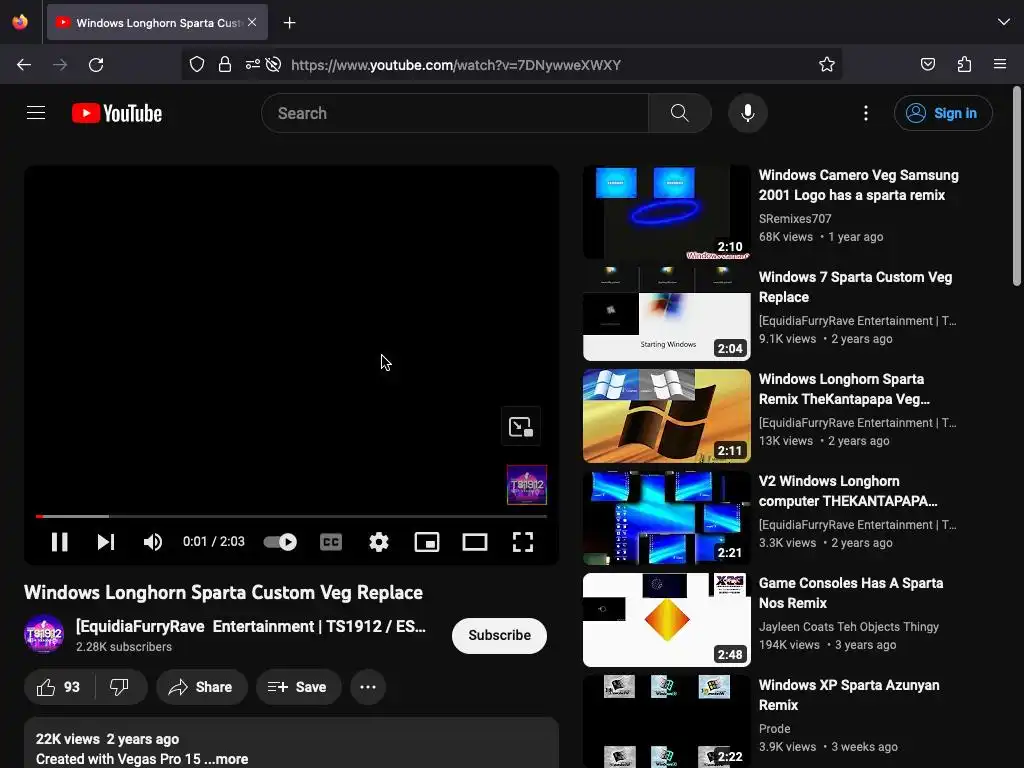Click the video title text

(223, 593)
